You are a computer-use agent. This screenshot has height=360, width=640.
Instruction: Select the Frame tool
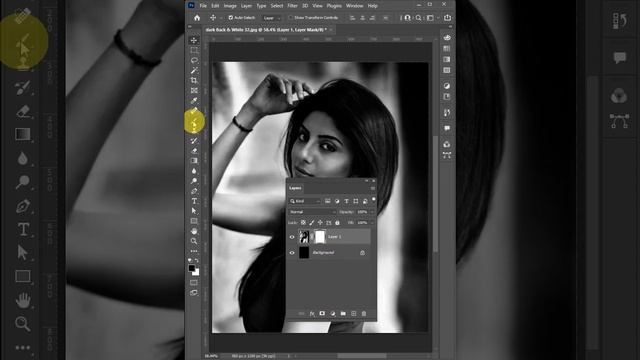194,90
